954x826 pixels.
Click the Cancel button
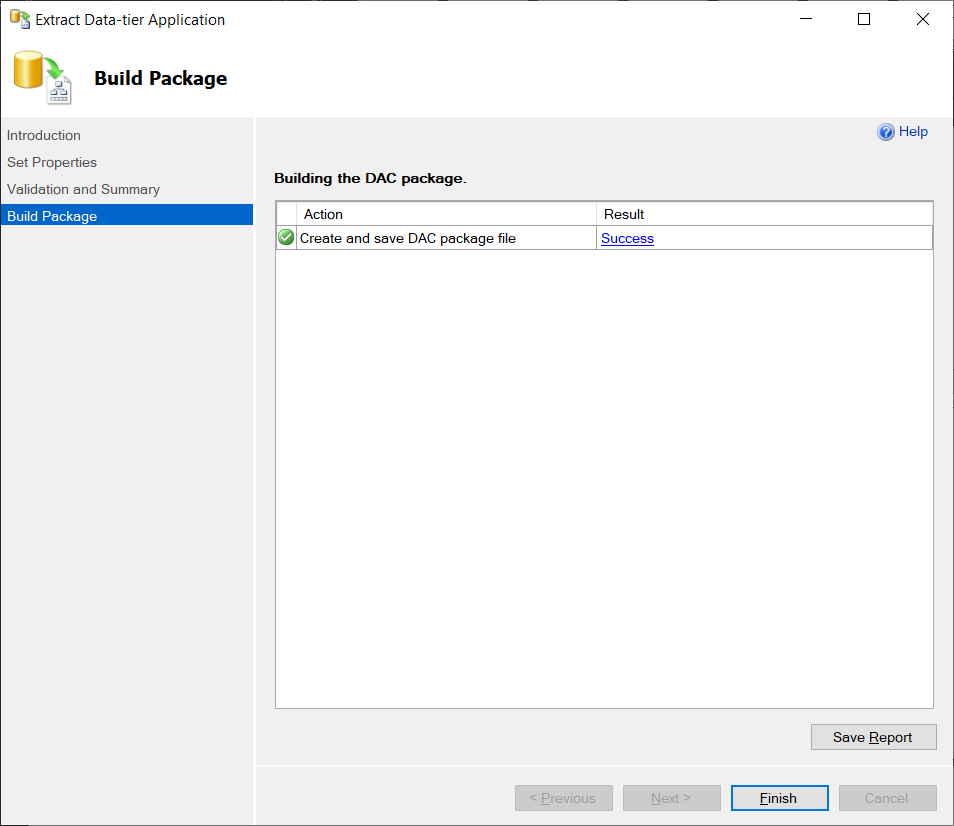887,798
